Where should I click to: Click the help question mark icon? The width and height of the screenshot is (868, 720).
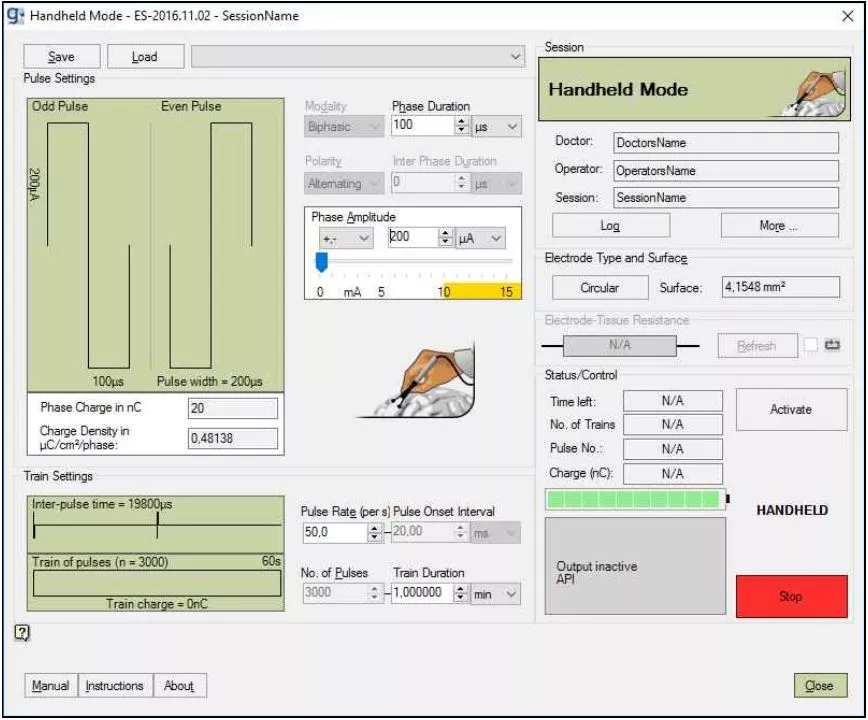(22, 631)
